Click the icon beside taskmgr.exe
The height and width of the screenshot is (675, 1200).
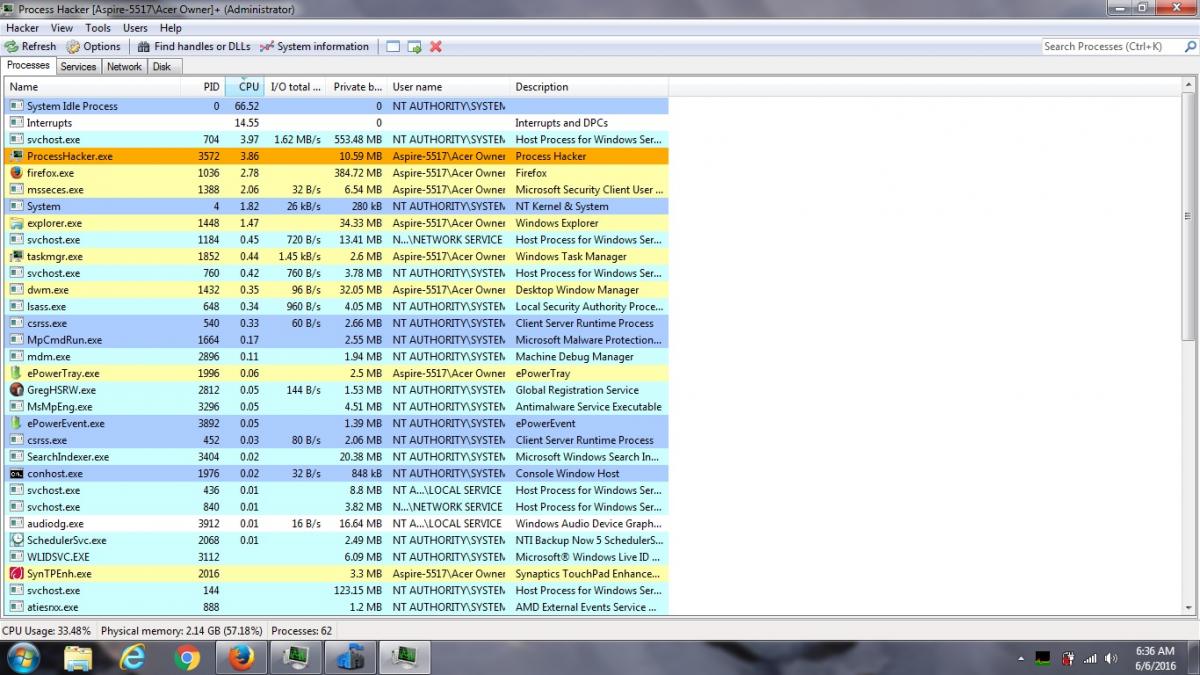coord(16,257)
